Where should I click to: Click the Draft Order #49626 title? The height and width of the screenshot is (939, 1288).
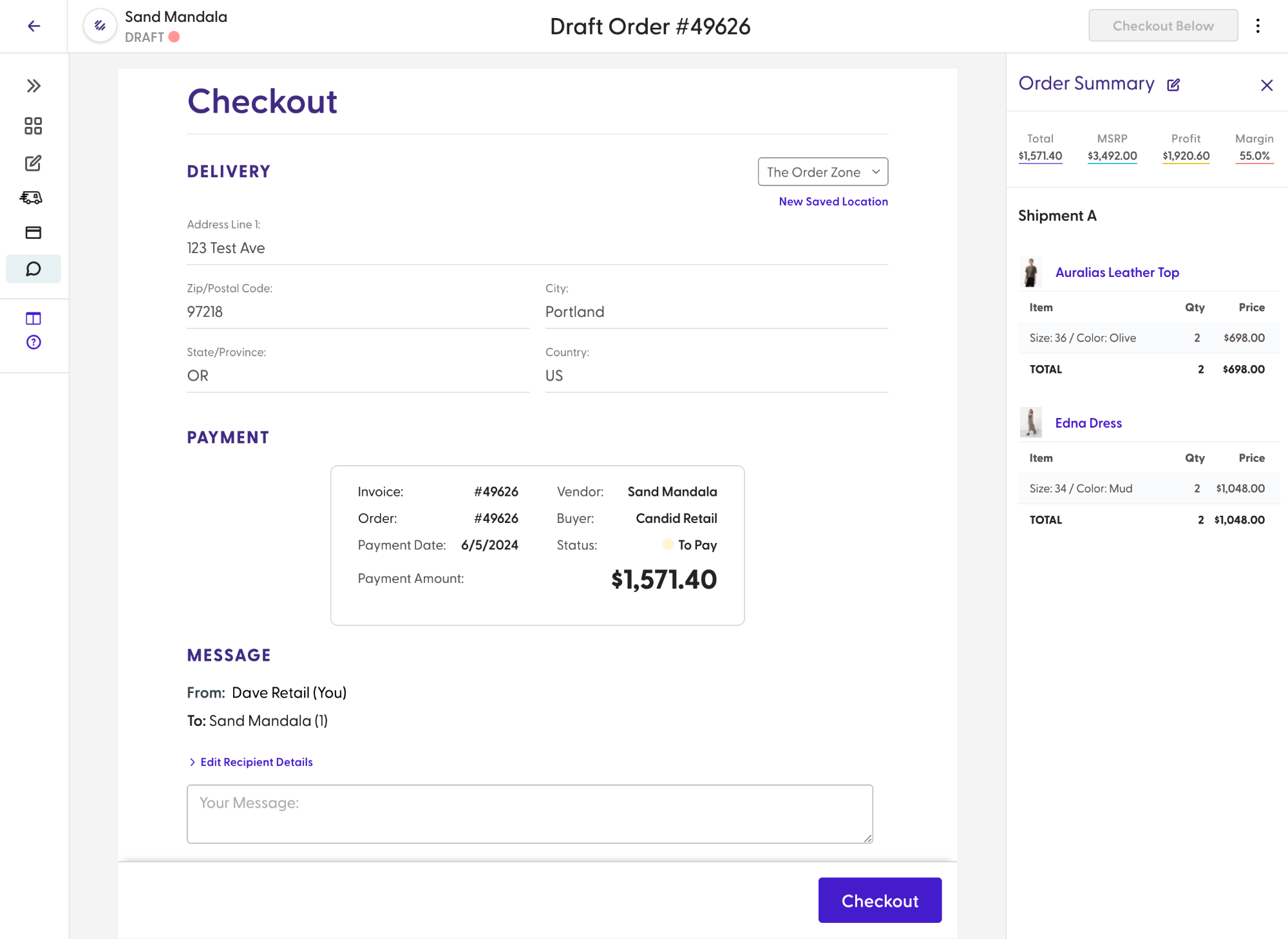pyautogui.click(x=650, y=26)
